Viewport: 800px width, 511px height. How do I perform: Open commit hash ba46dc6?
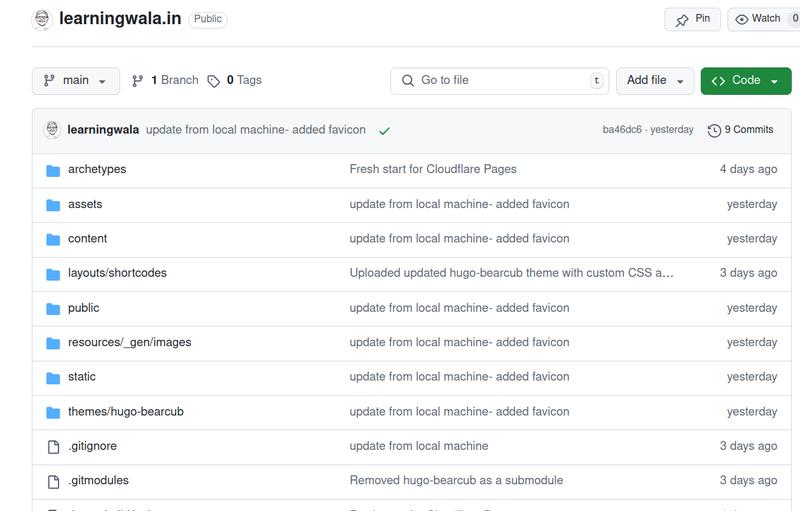pos(622,130)
